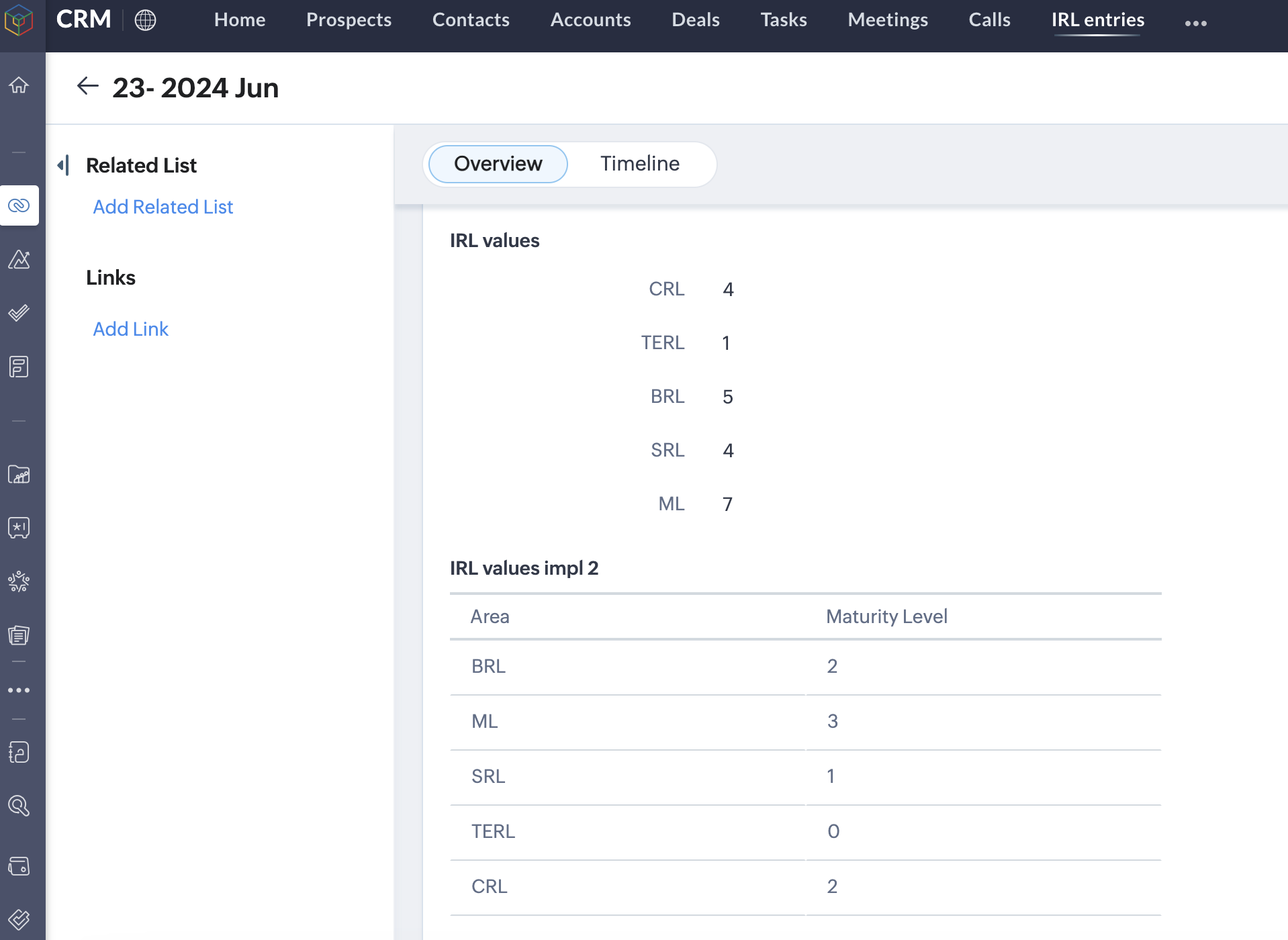Open the folder-with-chart sidebar icon
This screenshot has width=1288, height=940.
pos(19,475)
